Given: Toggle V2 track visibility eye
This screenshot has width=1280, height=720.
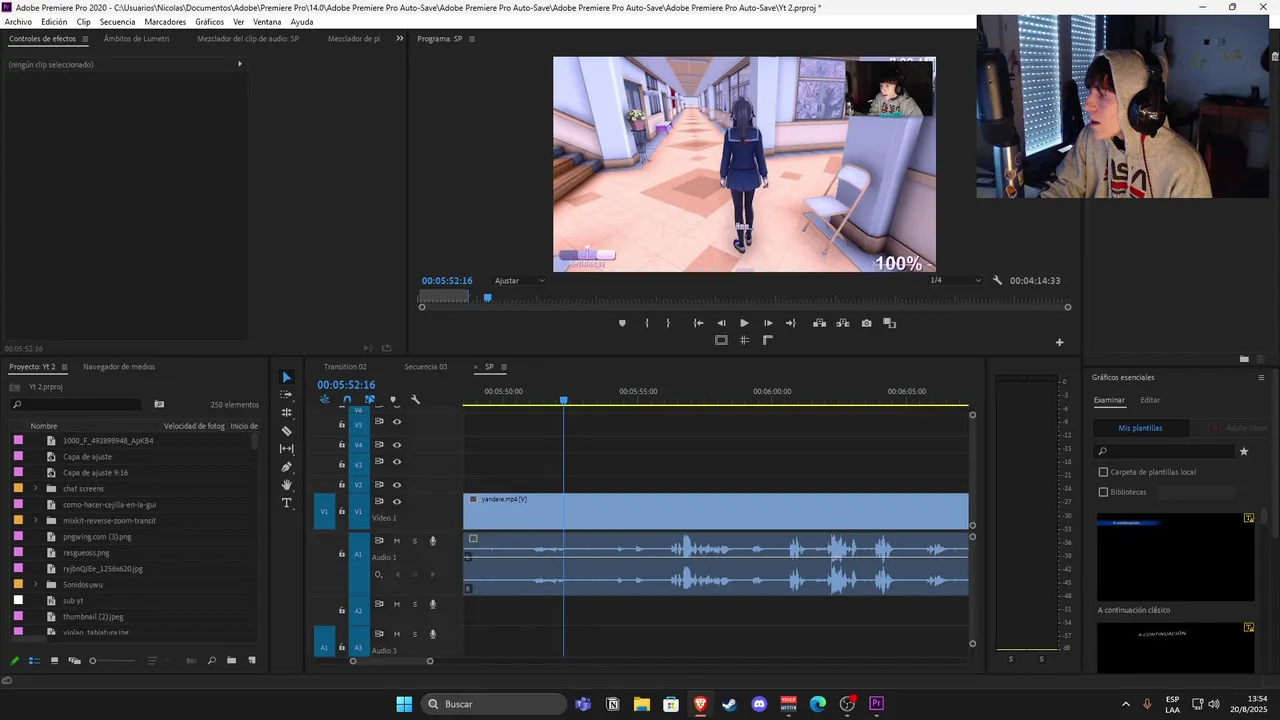Looking at the screenshot, I should pyautogui.click(x=397, y=485).
